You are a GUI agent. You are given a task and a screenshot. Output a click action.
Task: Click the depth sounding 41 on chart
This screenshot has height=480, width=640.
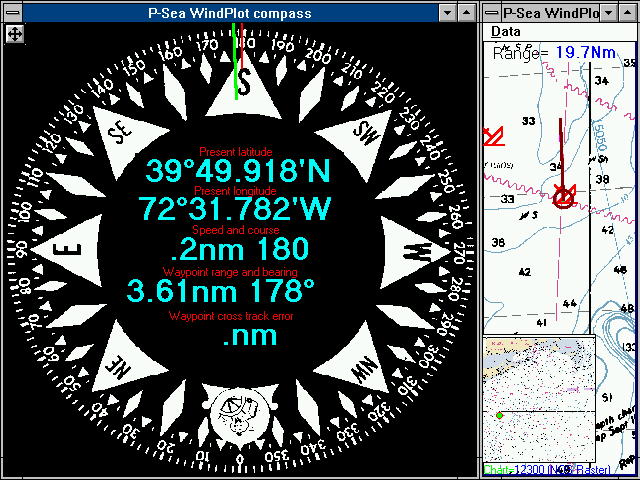coord(542,322)
